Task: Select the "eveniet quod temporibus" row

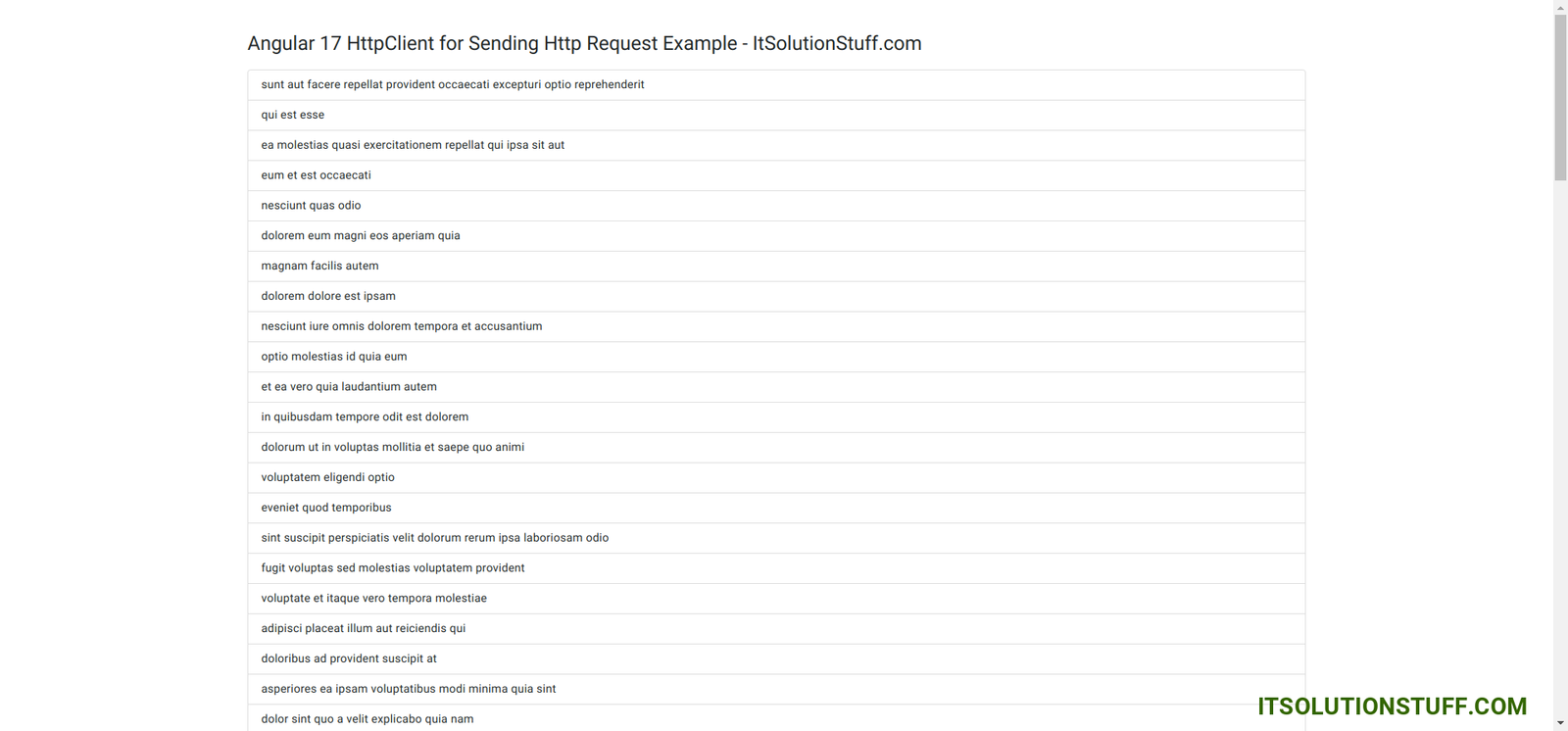Action: (326, 508)
